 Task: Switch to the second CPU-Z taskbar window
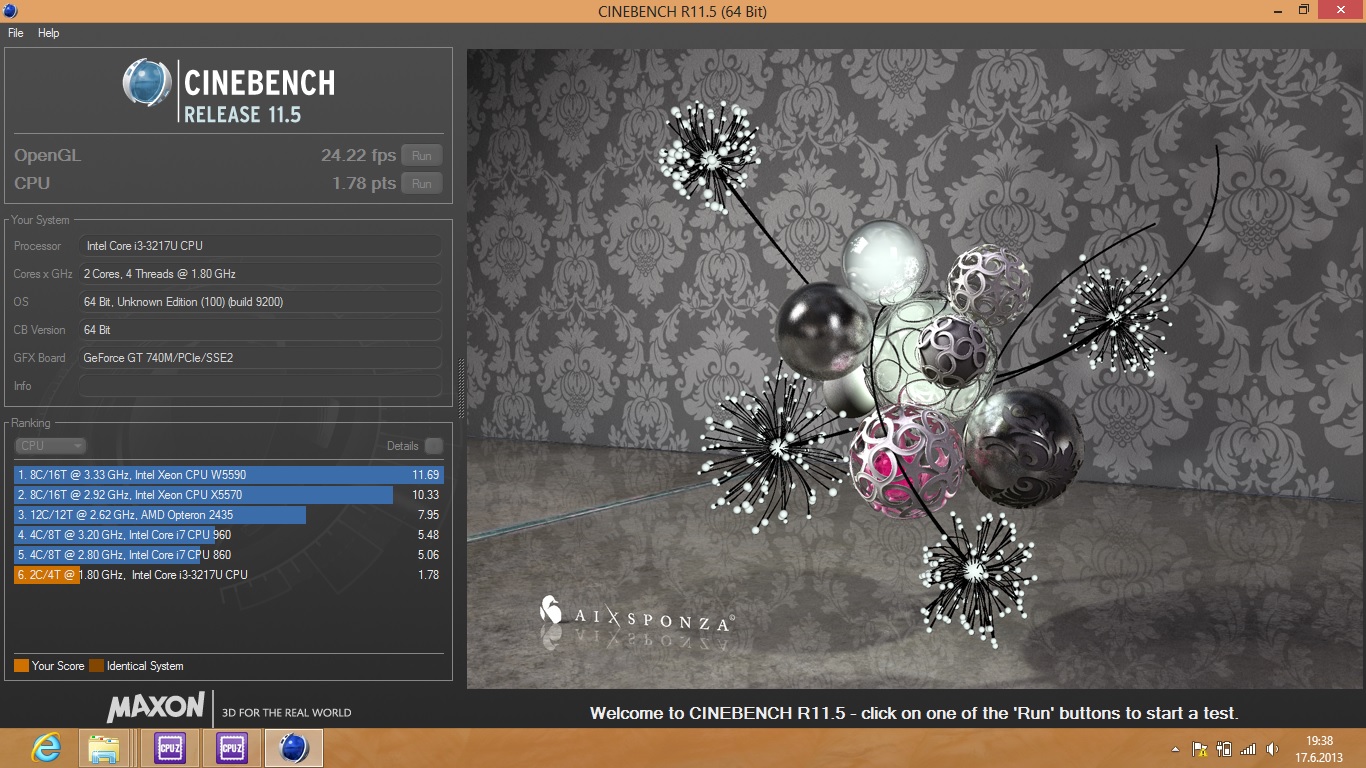coord(232,748)
